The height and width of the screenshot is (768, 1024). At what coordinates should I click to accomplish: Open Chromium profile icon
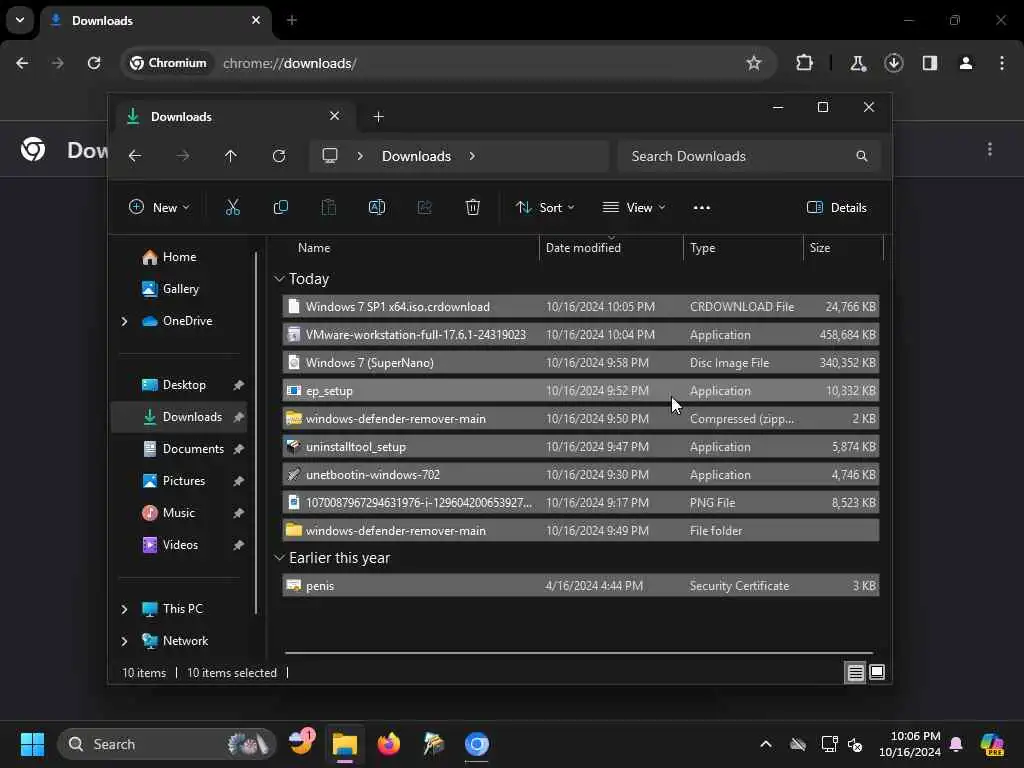[966, 63]
